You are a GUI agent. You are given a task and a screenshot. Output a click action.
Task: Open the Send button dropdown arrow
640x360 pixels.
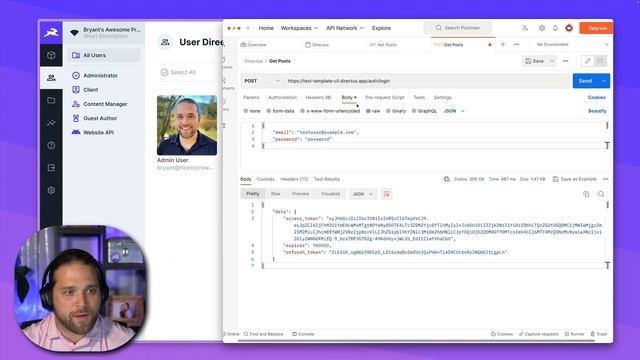coord(604,81)
